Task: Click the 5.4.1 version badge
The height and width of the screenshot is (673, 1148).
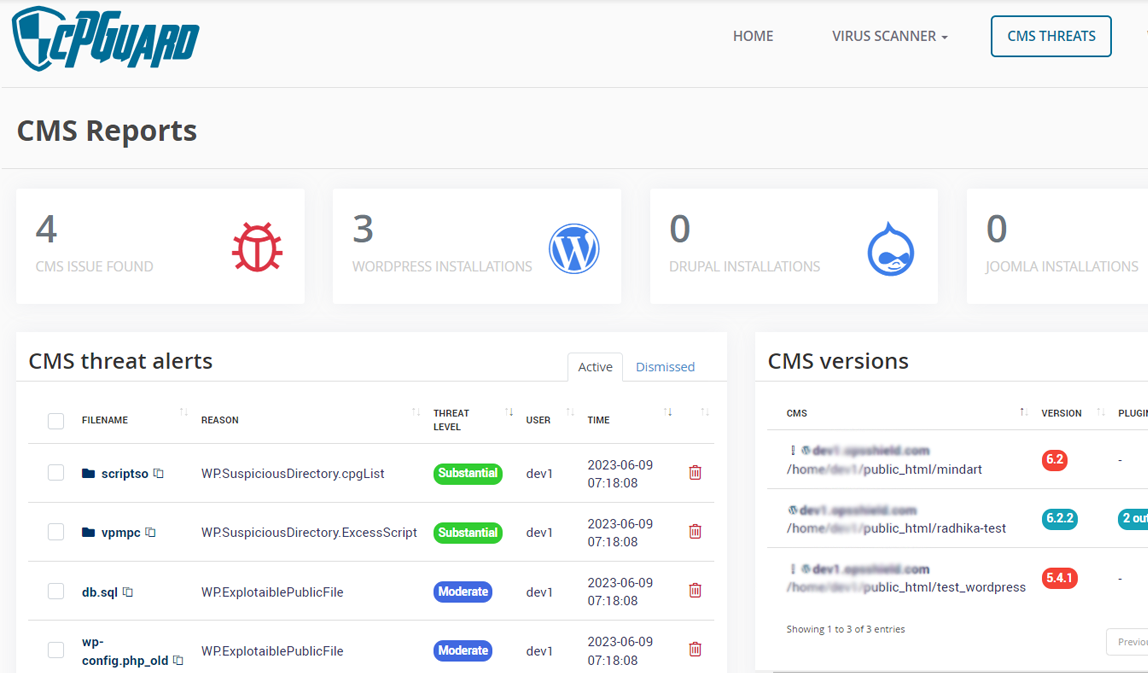Action: click(x=1059, y=578)
